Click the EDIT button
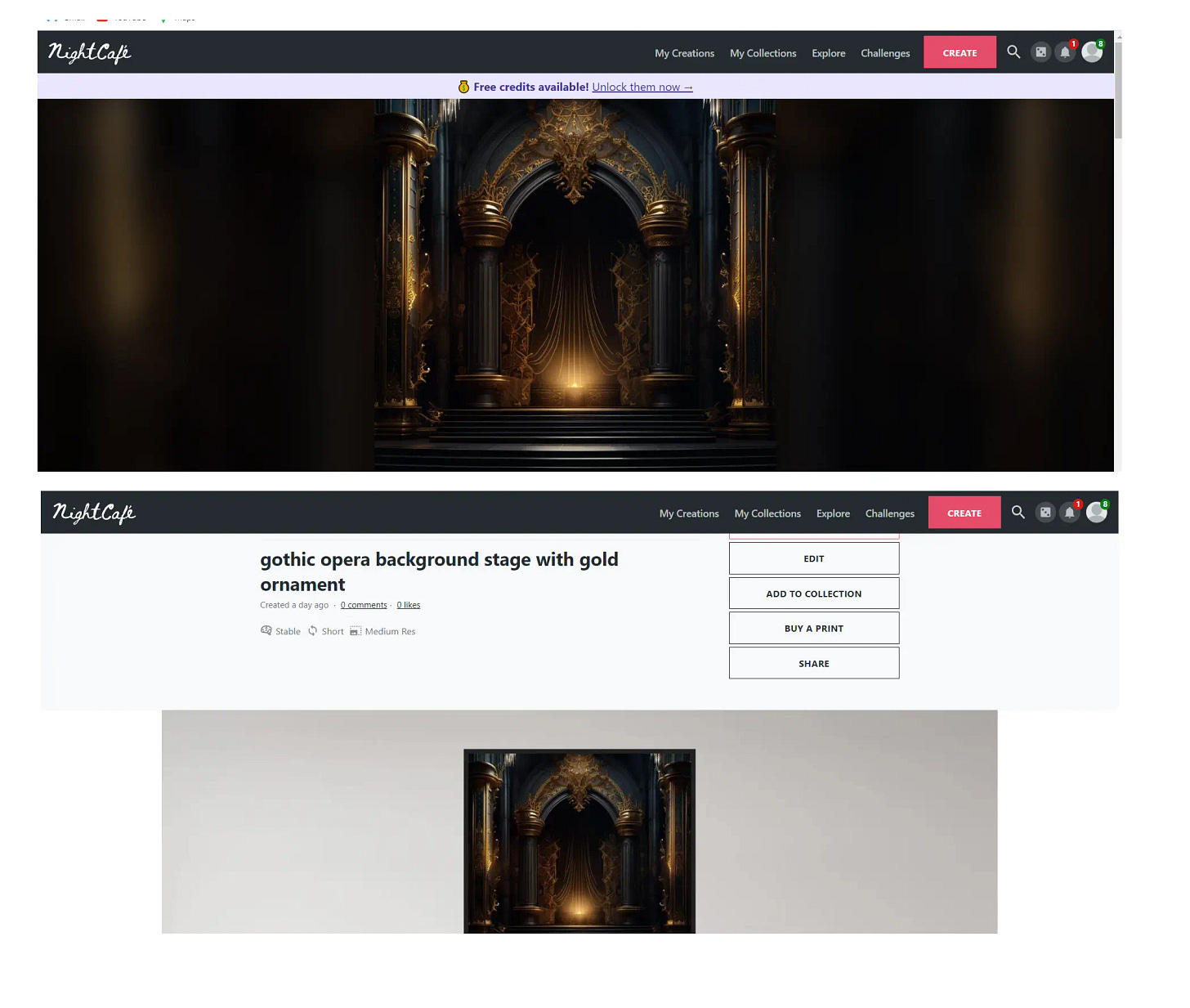1190x1008 pixels. 814,558
